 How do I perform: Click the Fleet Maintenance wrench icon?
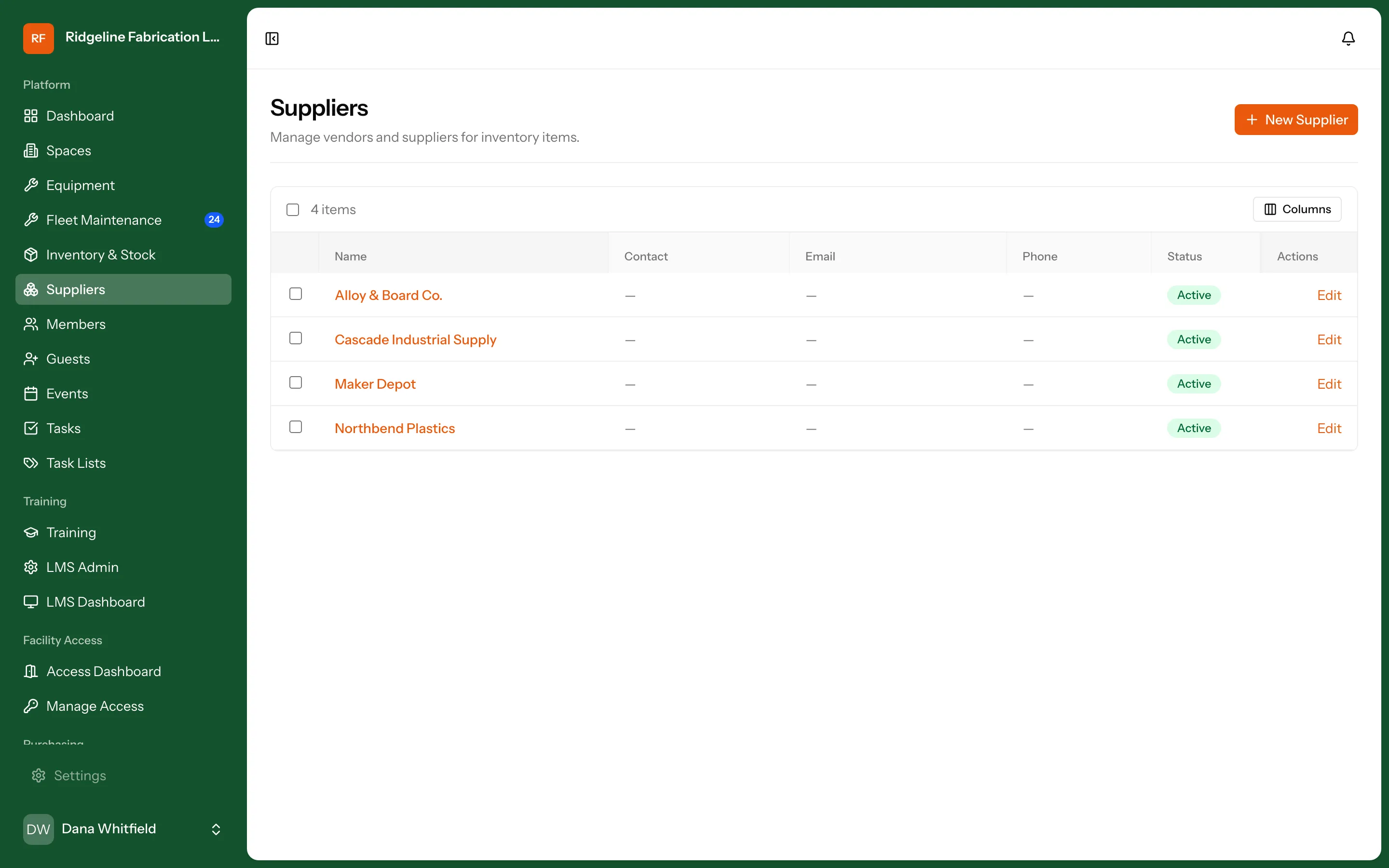point(31,220)
